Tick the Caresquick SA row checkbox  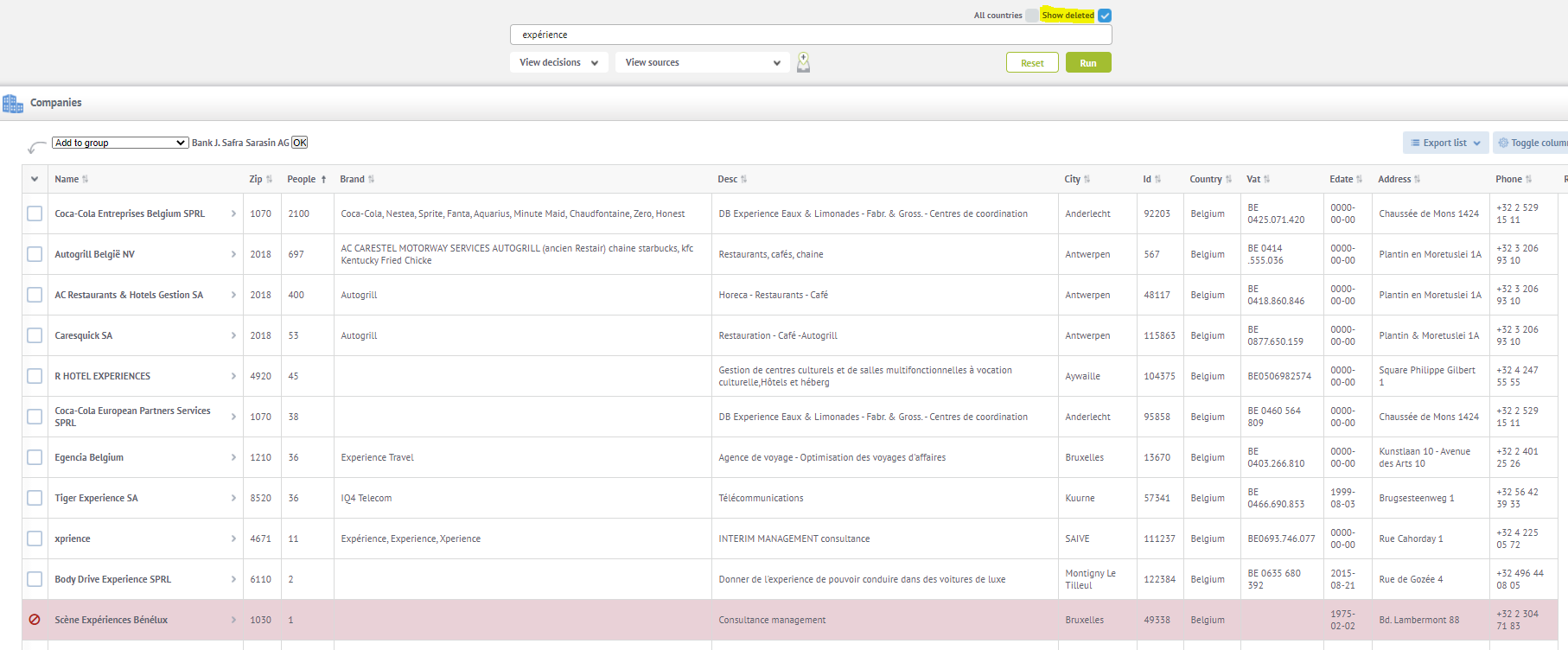(35, 335)
